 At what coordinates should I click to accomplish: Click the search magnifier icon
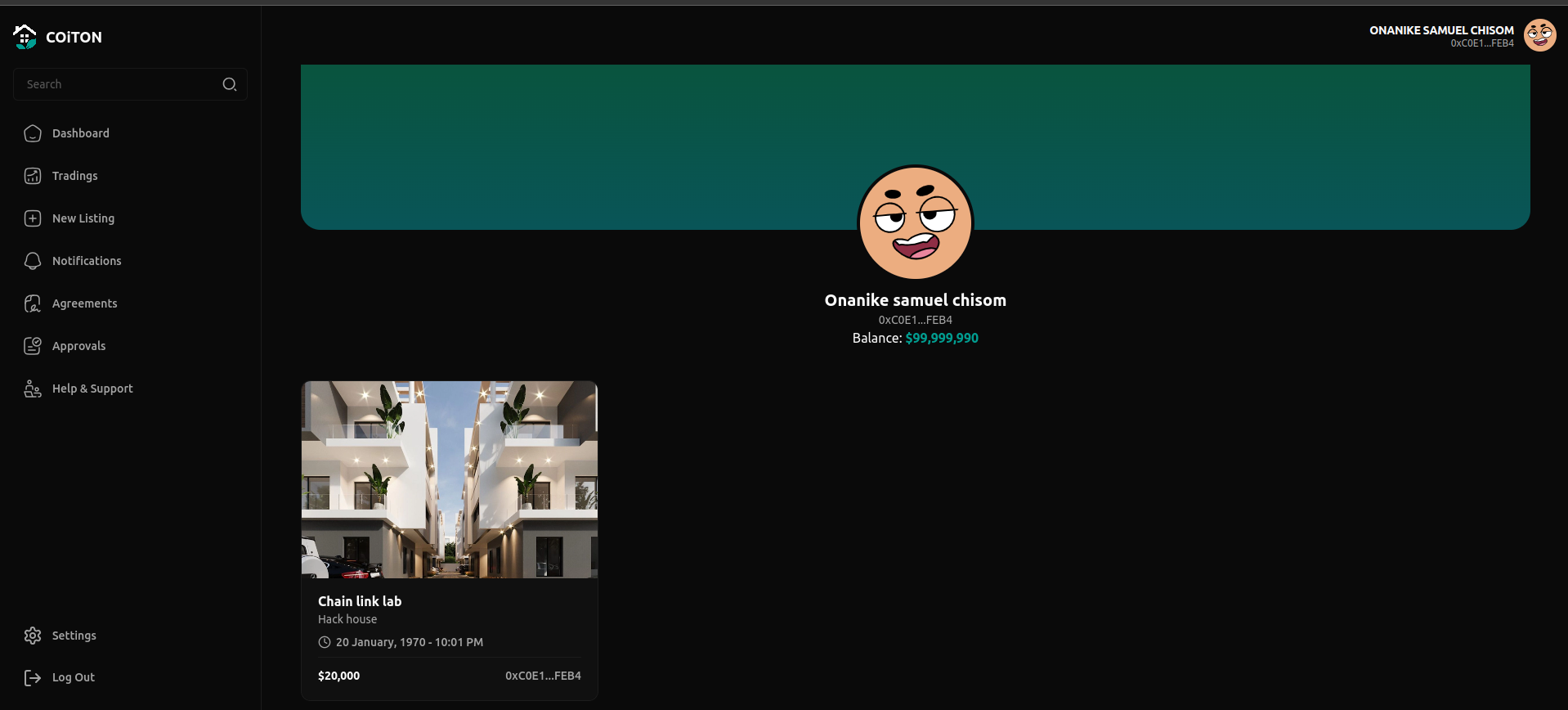point(230,84)
